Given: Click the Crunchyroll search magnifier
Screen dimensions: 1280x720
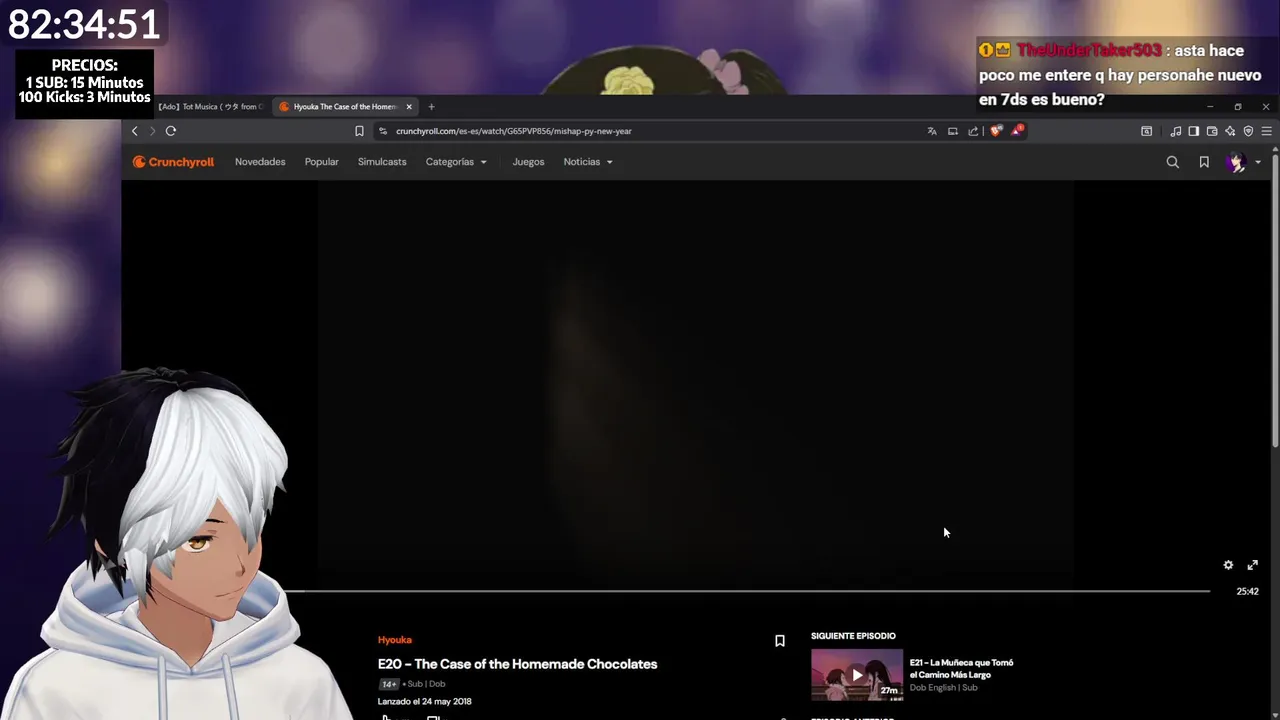Looking at the screenshot, I should click(x=1173, y=162).
